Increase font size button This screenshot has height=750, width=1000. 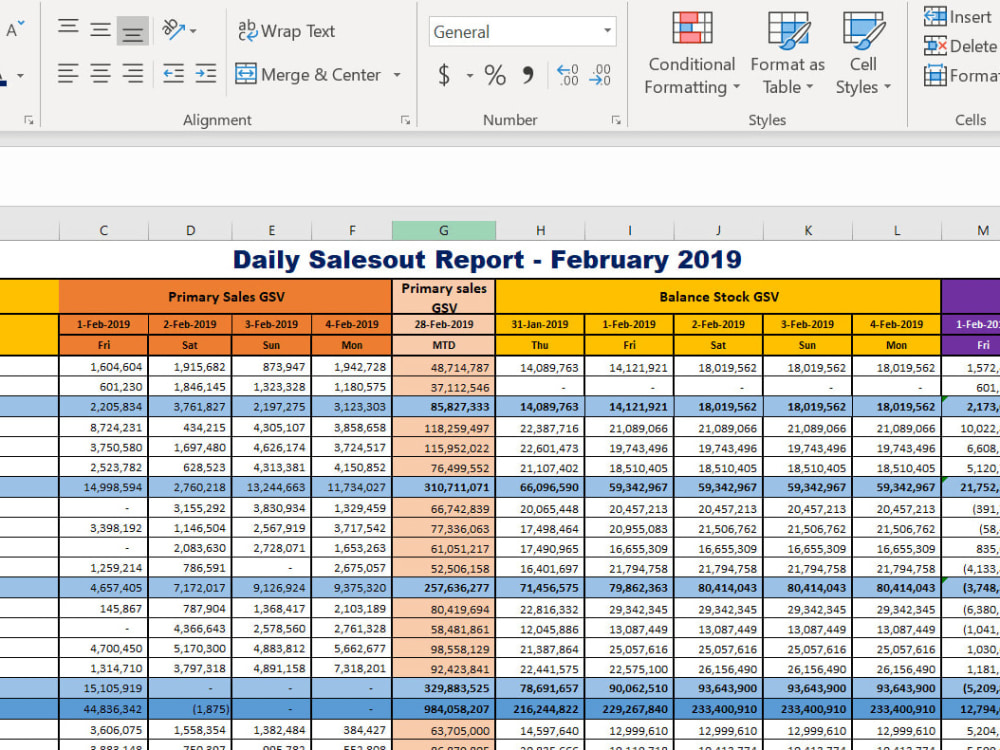(x=15, y=29)
